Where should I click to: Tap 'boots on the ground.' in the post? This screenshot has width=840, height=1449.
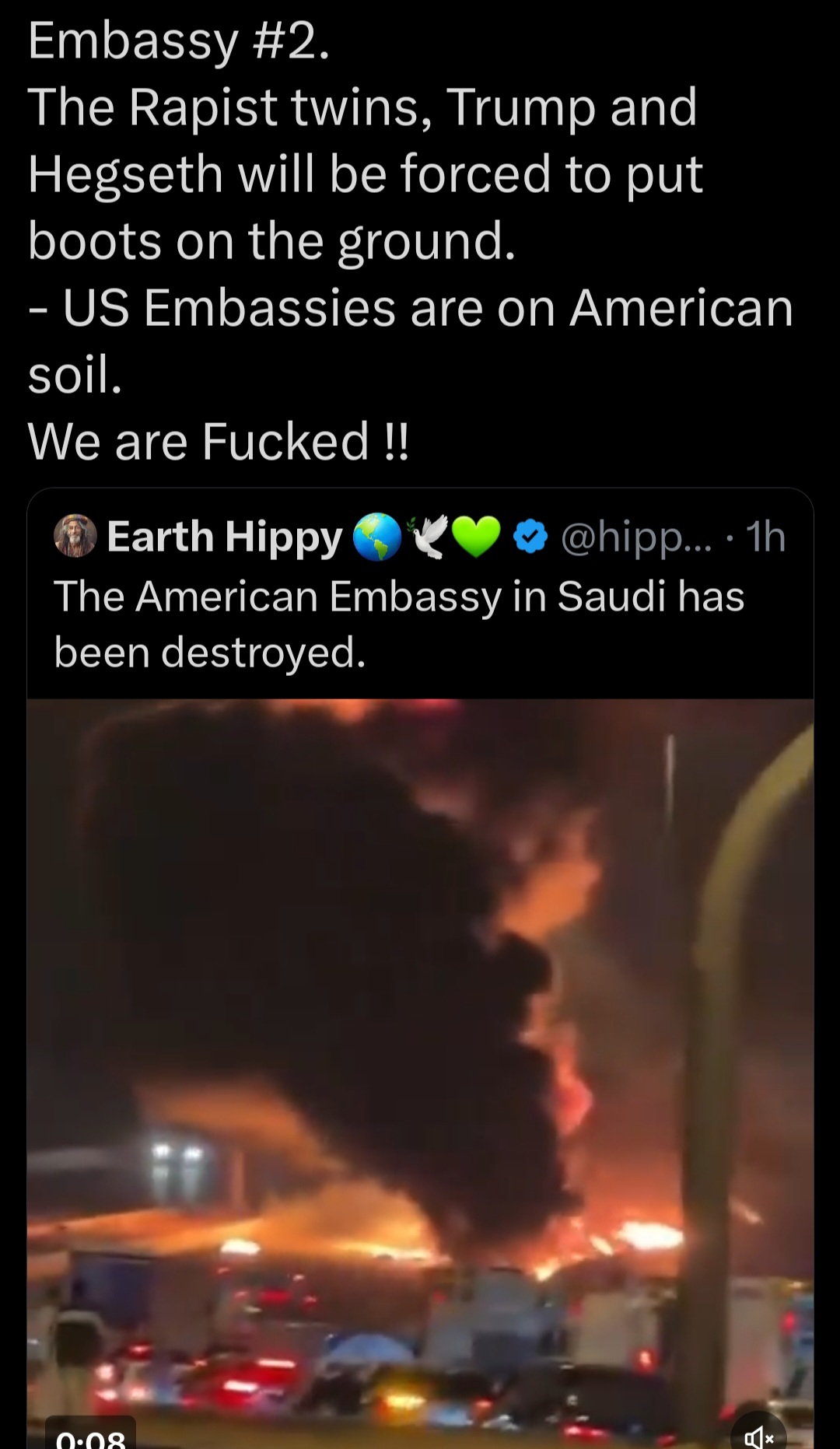[x=272, y=241]
